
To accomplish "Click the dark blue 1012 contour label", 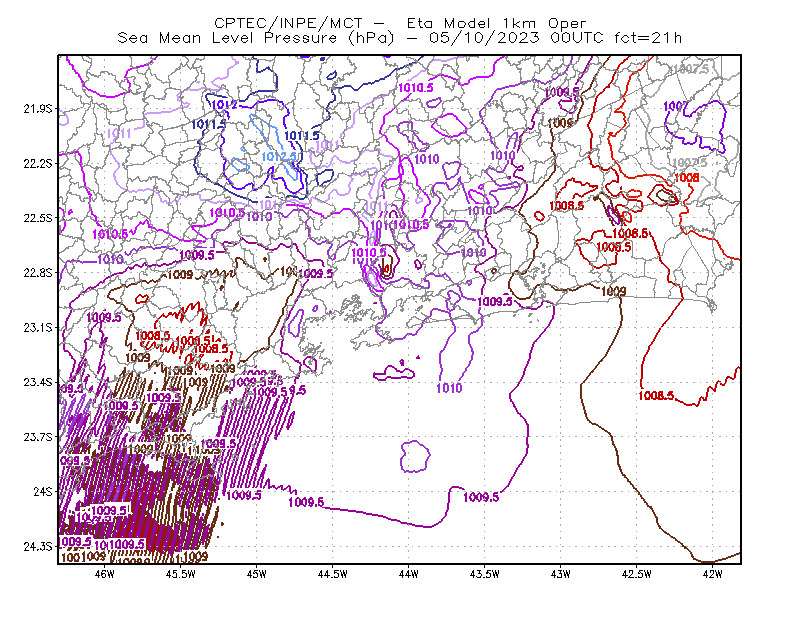I will coord(224,105).
